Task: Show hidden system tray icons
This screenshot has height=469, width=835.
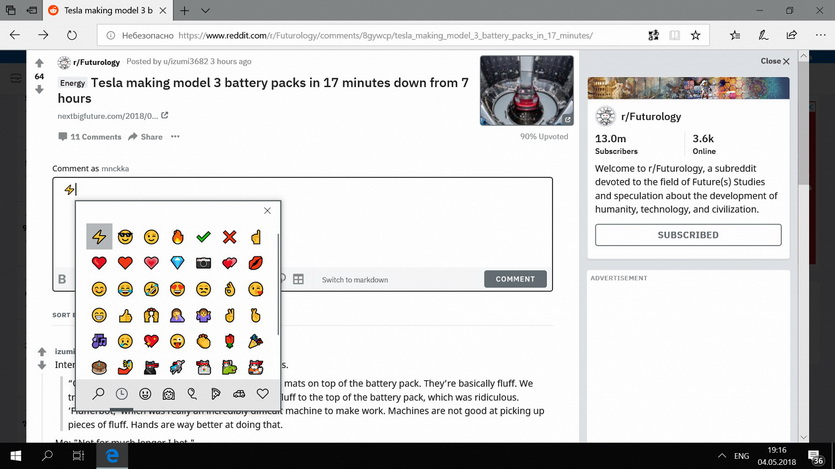Action: pos(722,456)
